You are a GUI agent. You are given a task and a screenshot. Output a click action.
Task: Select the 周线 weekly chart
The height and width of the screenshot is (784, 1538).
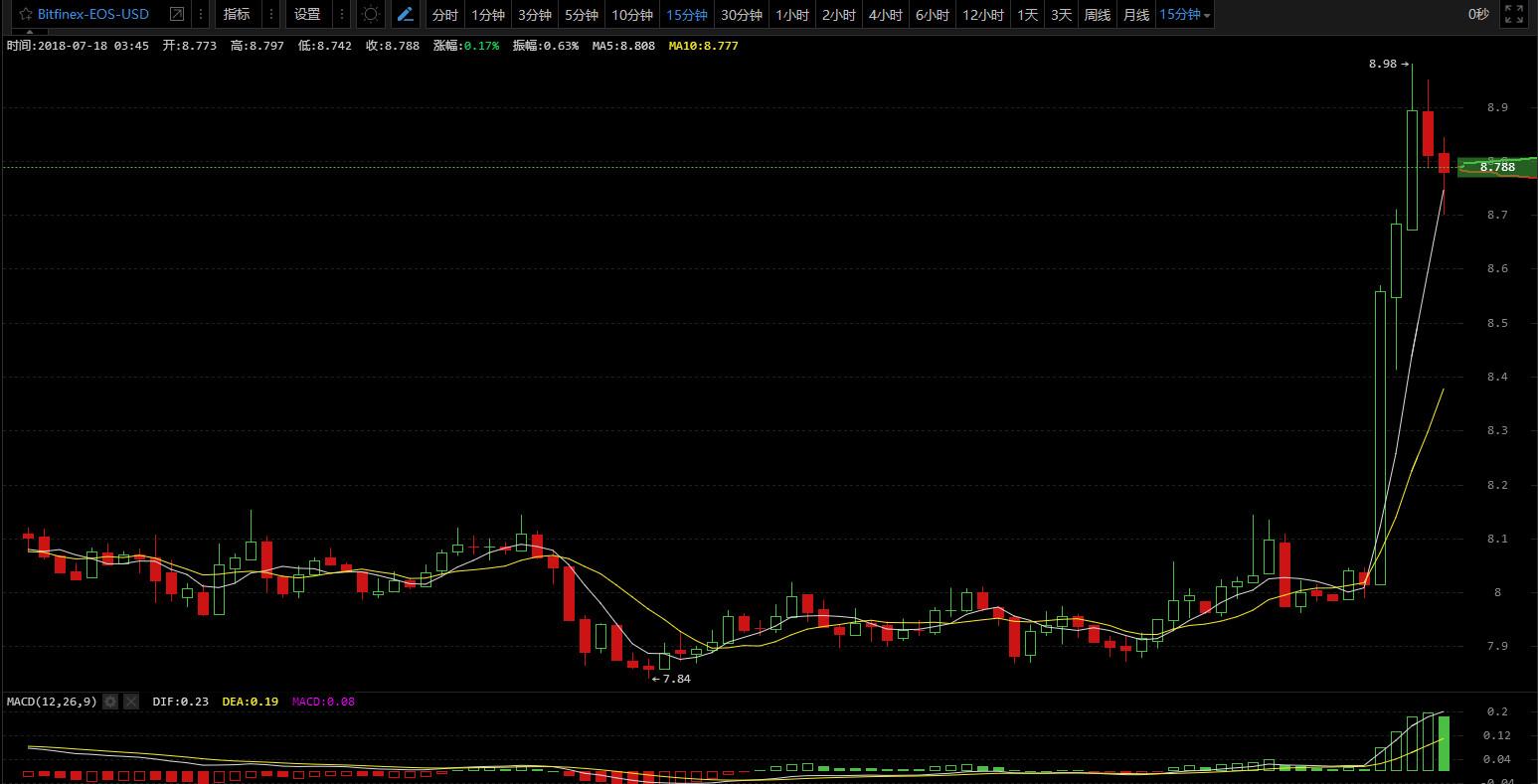click(1097, 15)
